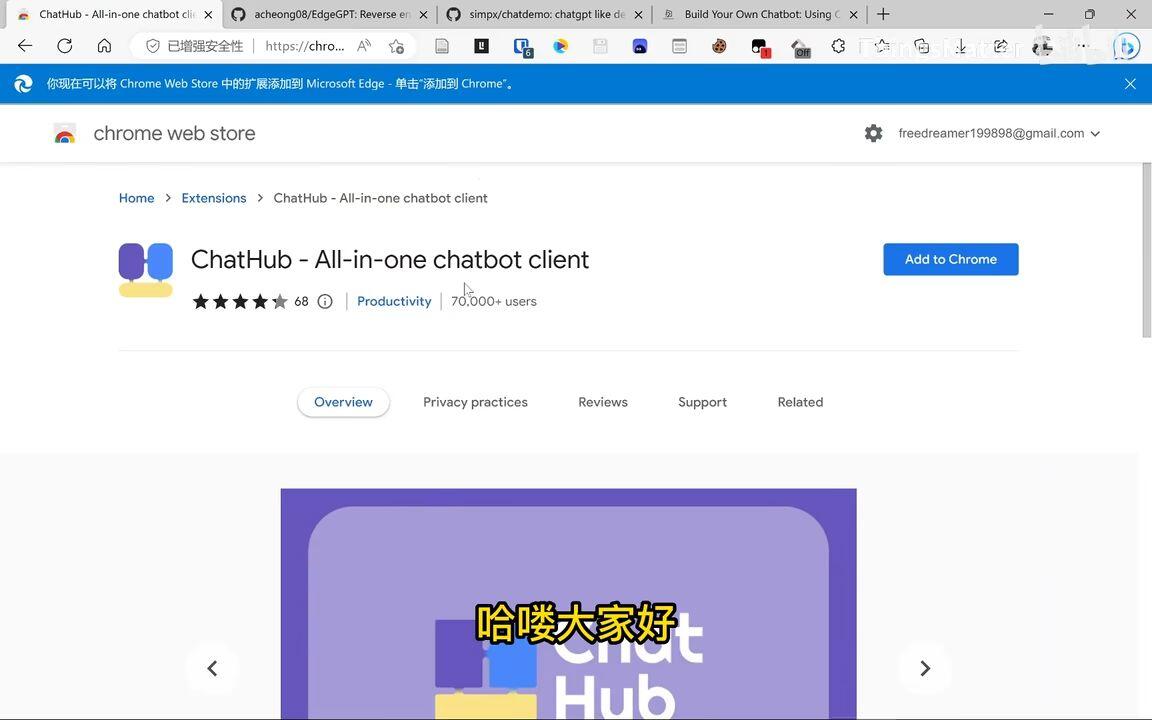Click the window-layout extension icon
This screenshot has width=1152, height=720.
click(x=680, y=46)
